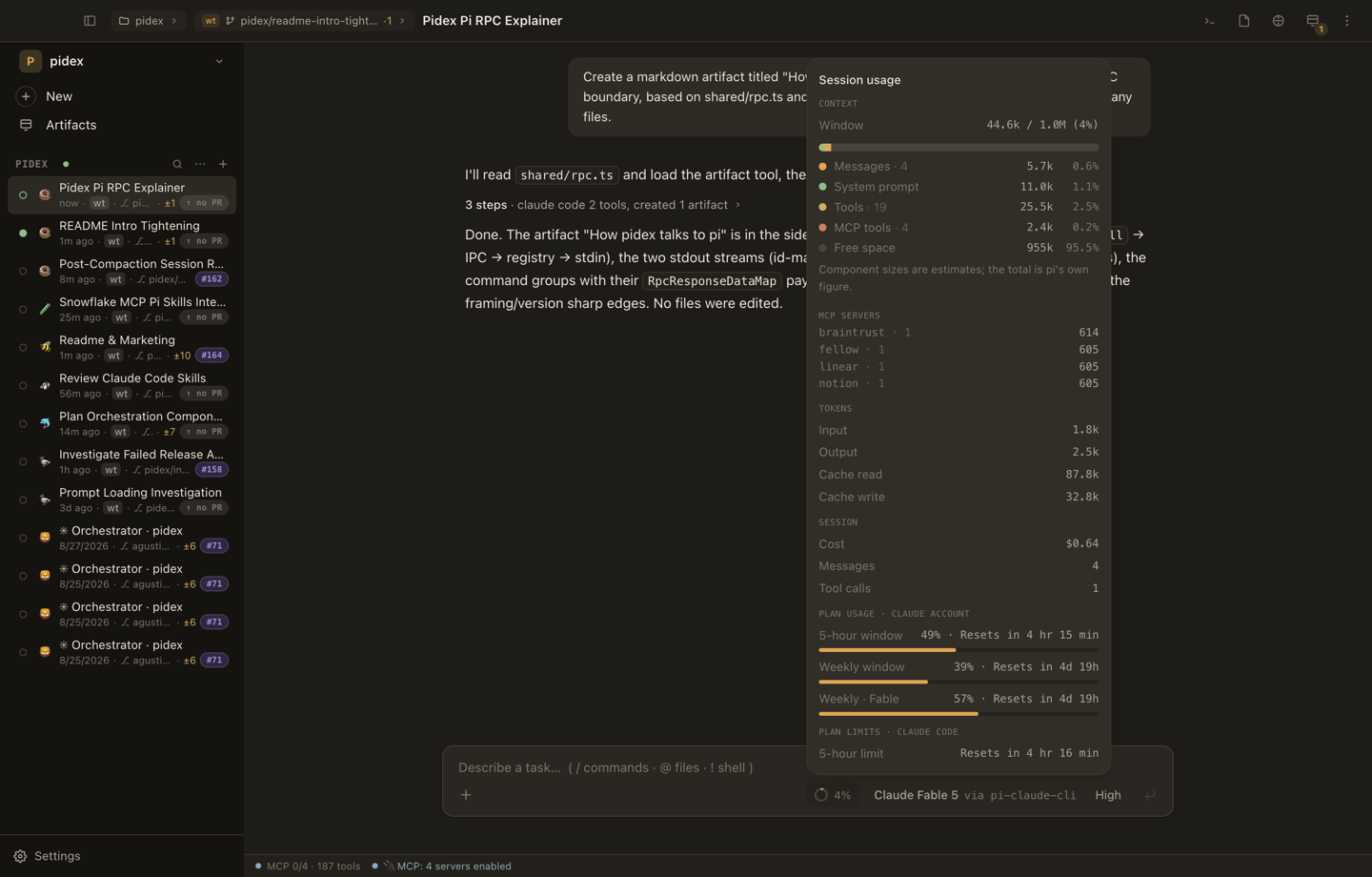The image size is (1372, 877).
Task: Click plus icon in PIDEX section header
Action: pyautogui.click(x=223, y=164)
